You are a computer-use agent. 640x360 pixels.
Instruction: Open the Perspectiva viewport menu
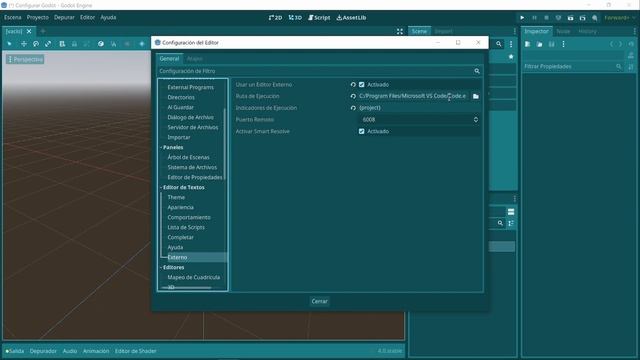point(25,60)
